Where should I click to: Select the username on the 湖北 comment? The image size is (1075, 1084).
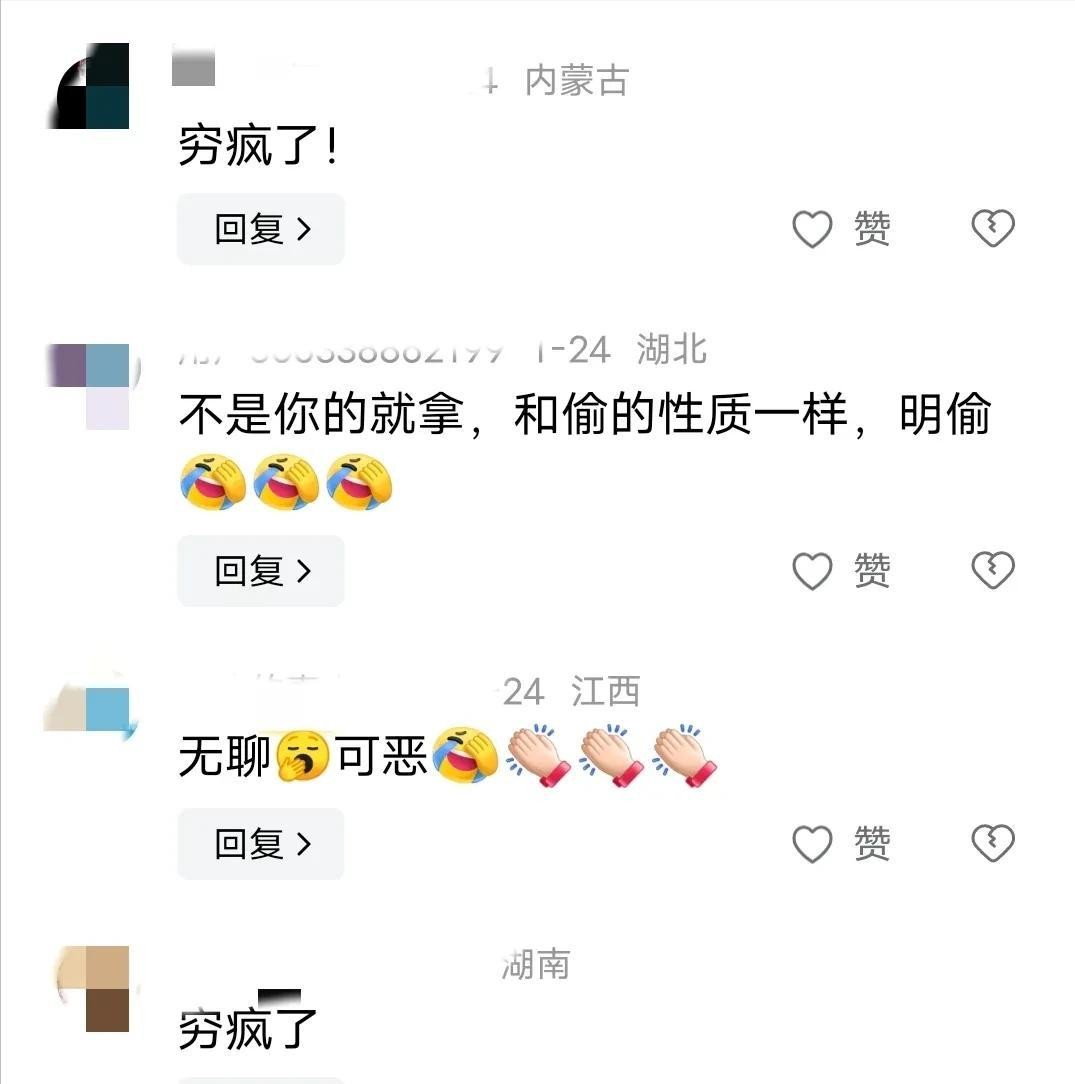pos(340,351)
